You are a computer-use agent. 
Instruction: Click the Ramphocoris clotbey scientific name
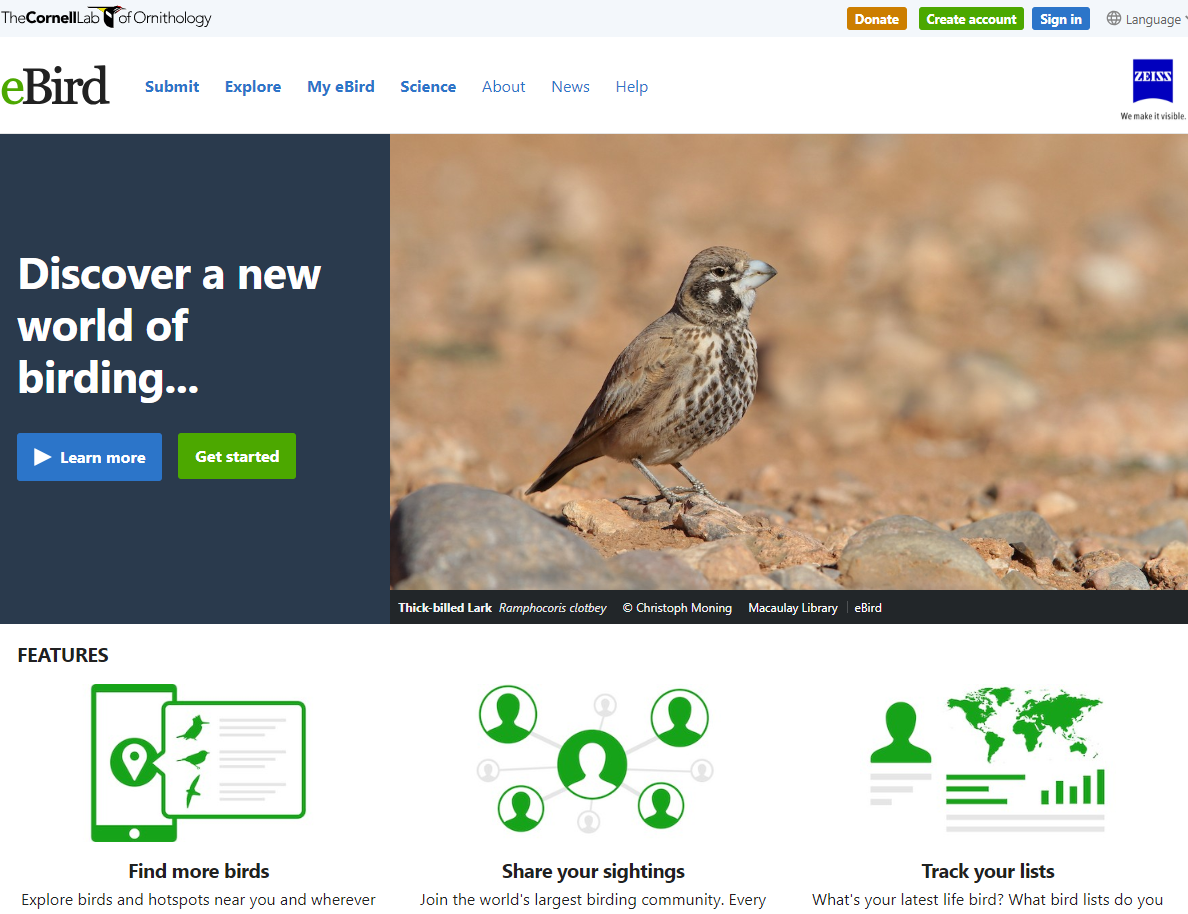(552, 608)
